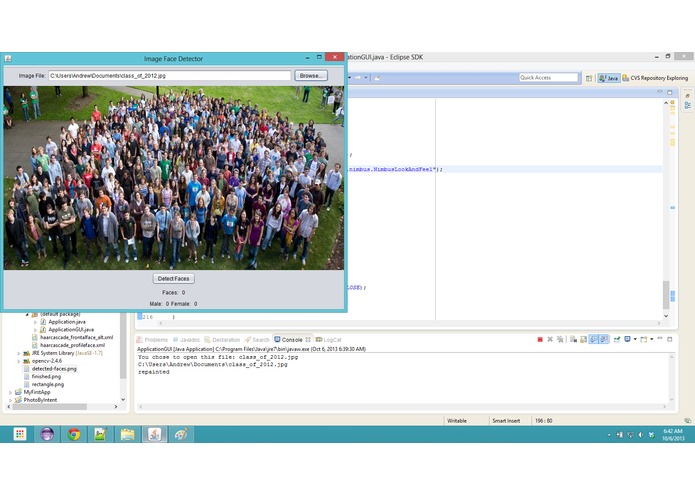This screenshot has height=494, width=695.
Task: Open the Paint app from taskbar
Action: [181, 434]
